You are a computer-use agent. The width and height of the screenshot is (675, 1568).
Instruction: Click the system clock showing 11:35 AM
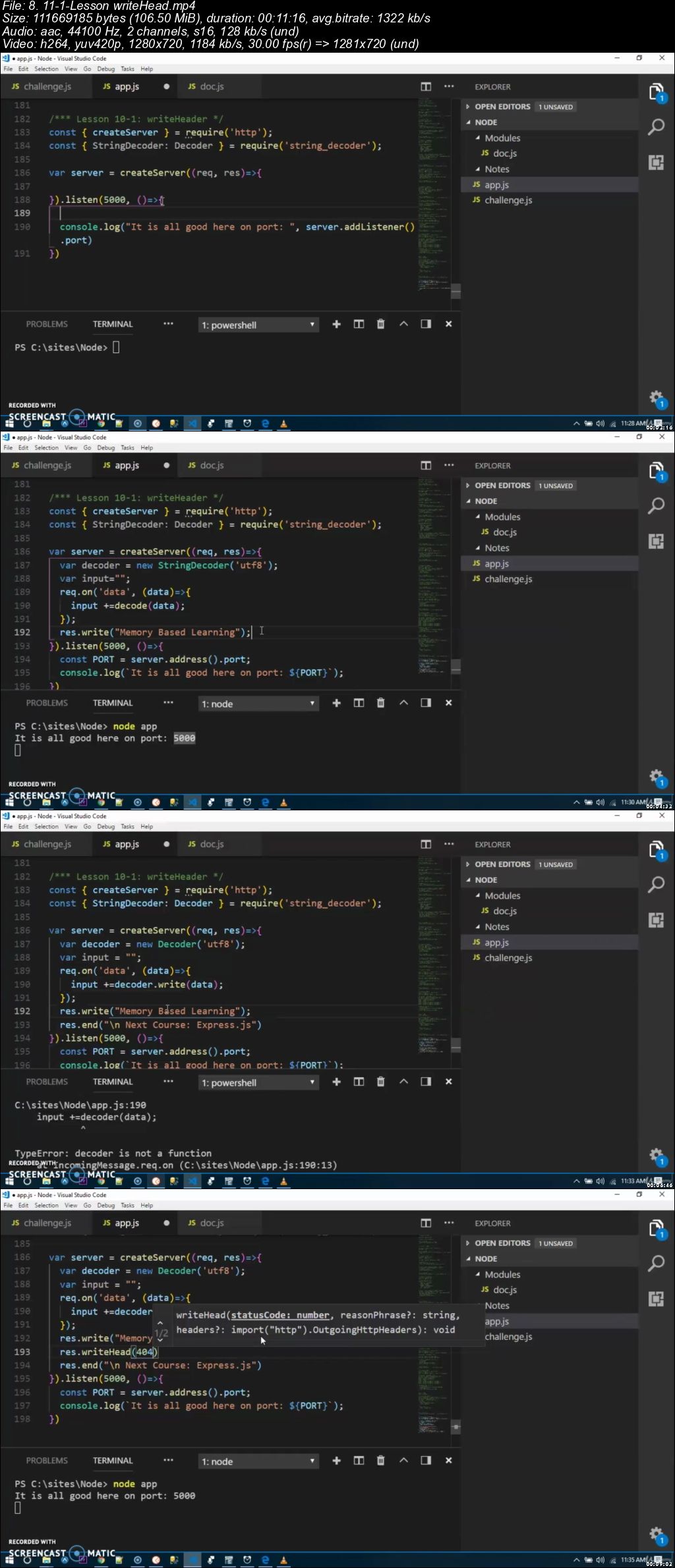coord(633,1560)
